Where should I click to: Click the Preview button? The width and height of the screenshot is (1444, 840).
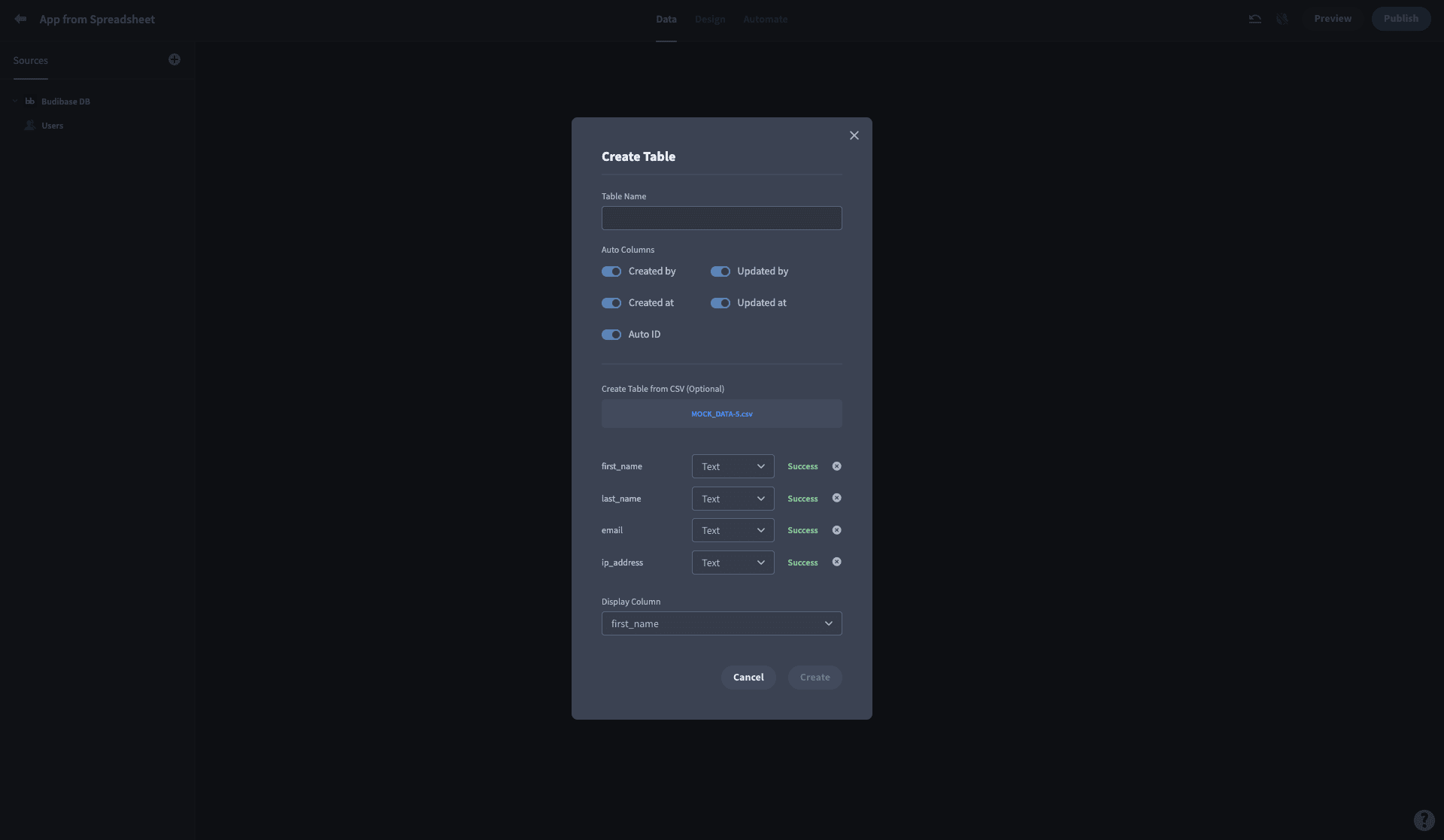[1333, 18]
